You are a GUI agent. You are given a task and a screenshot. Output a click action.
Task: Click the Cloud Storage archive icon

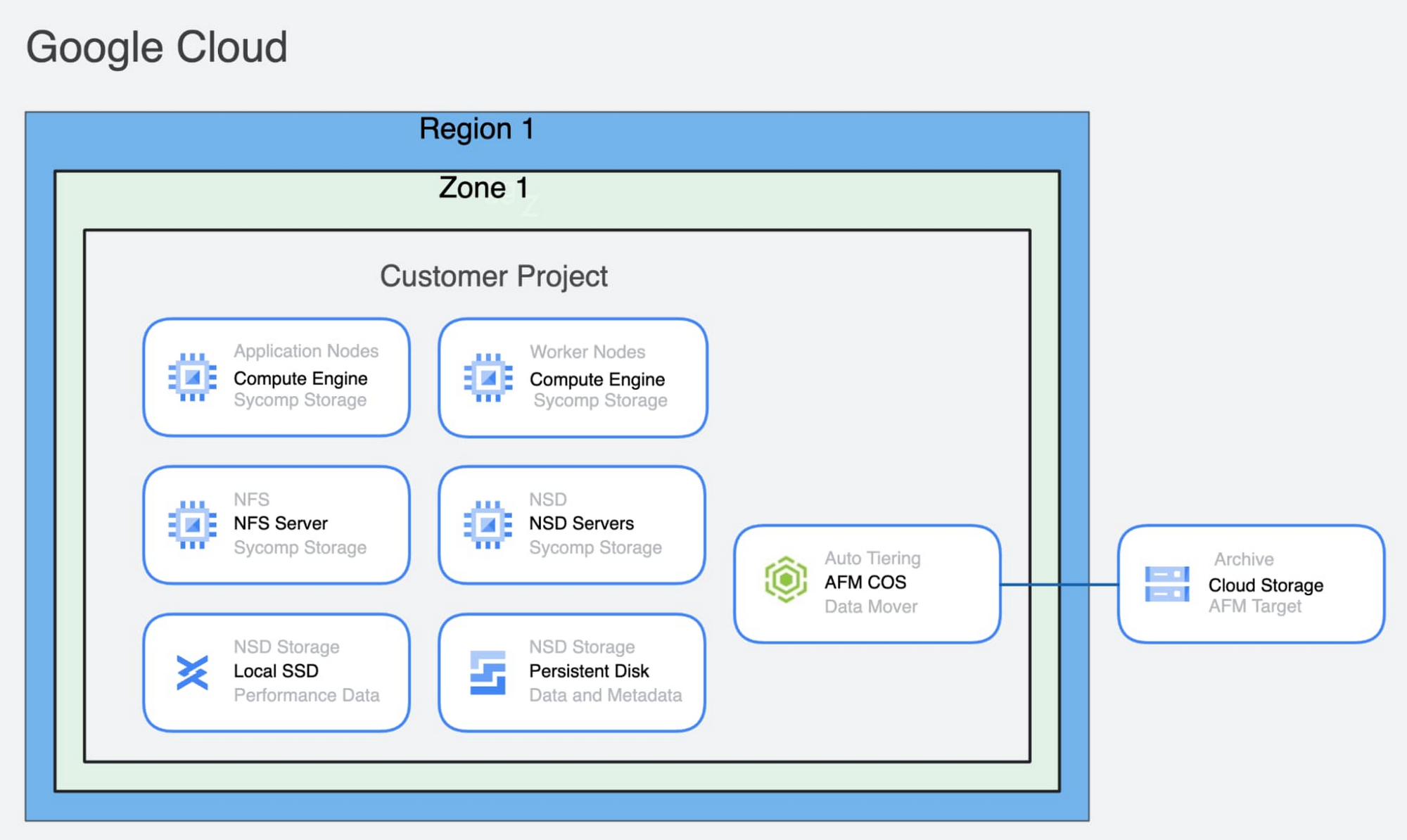(x=1166, y=584)
